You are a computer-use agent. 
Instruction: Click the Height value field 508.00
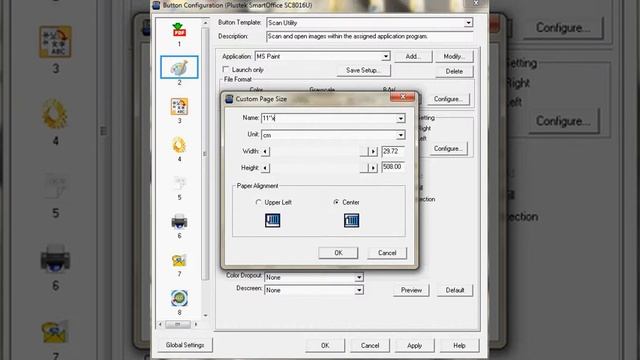point(393,167)
